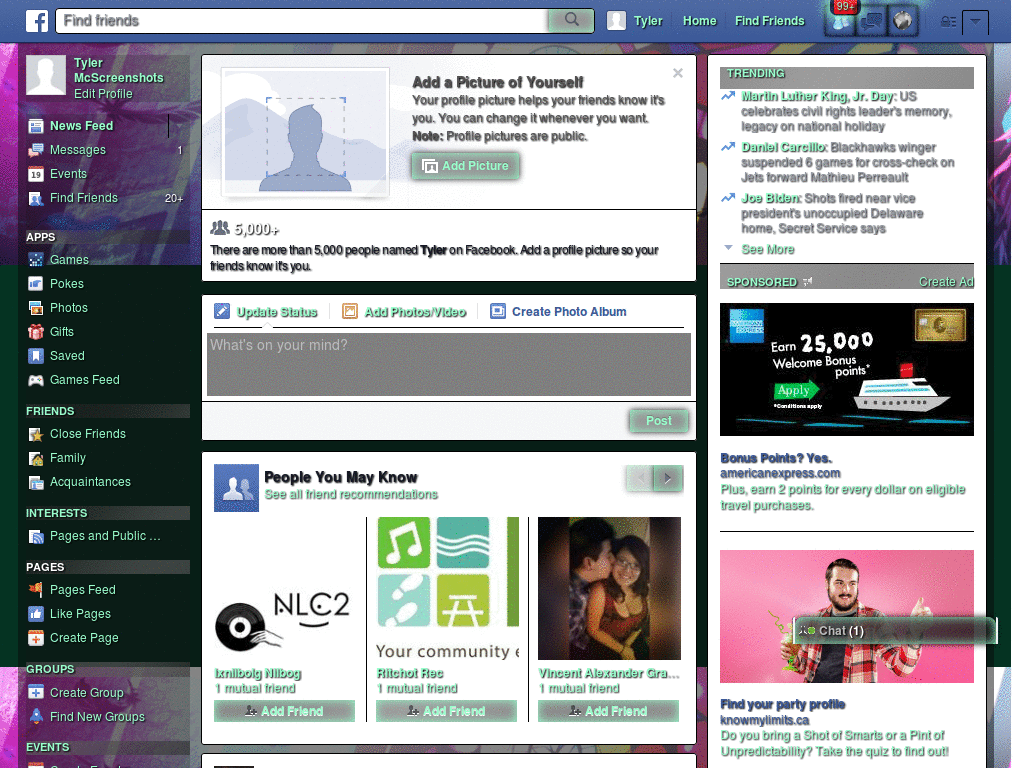The image size is (1024, 768).
Task: Click the American Express ad image
Action: [x=846, y=369]
